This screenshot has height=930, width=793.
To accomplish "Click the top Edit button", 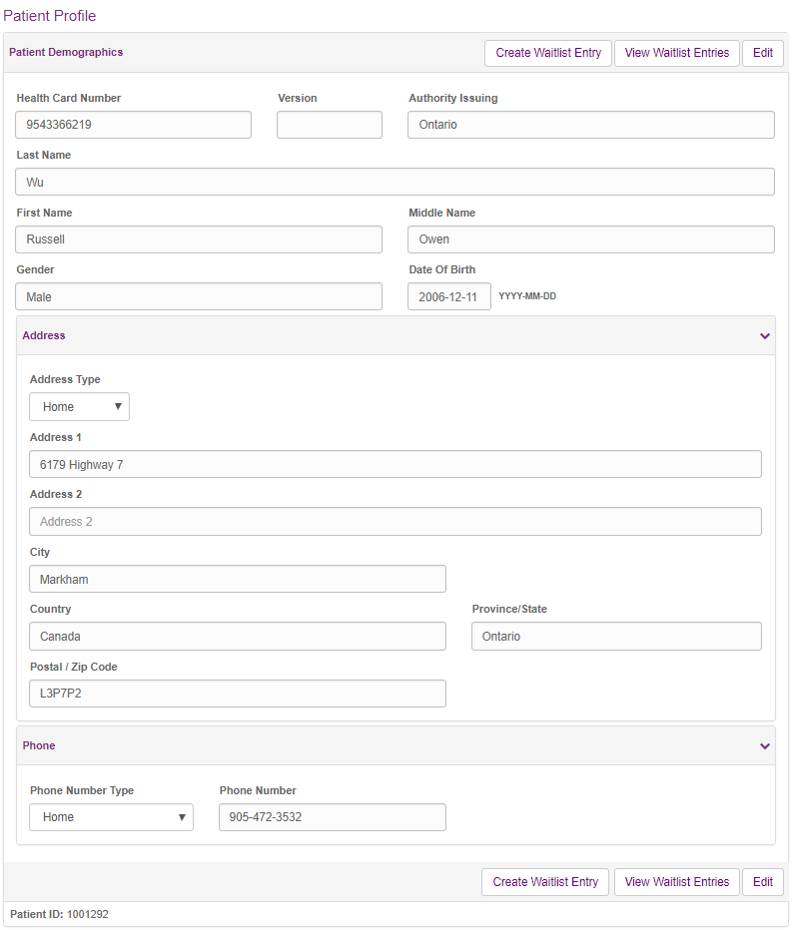I will (x=763, y=53).
